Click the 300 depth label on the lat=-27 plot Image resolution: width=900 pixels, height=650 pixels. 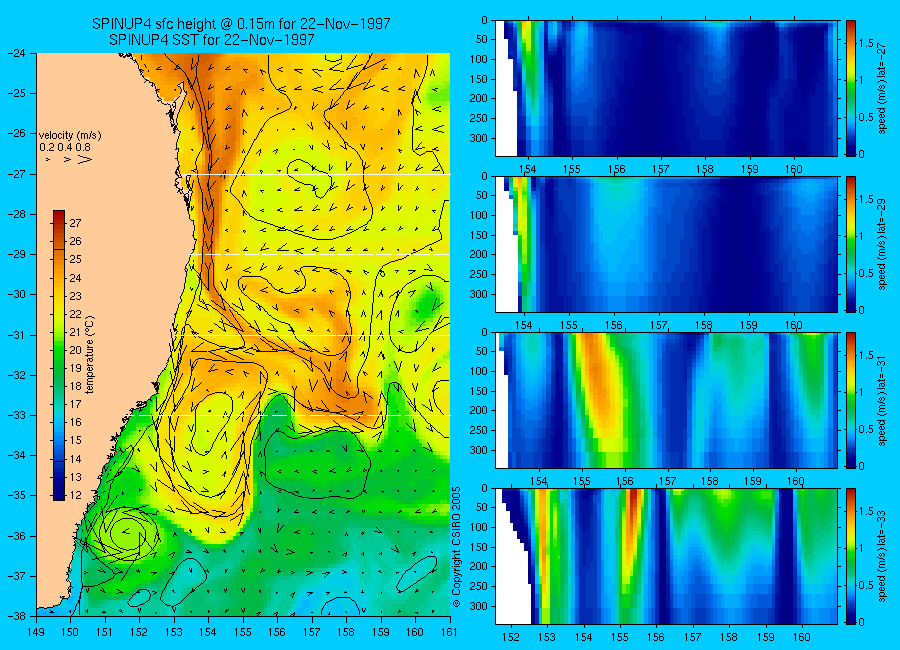pyautogui.click(x=480, y=138)
